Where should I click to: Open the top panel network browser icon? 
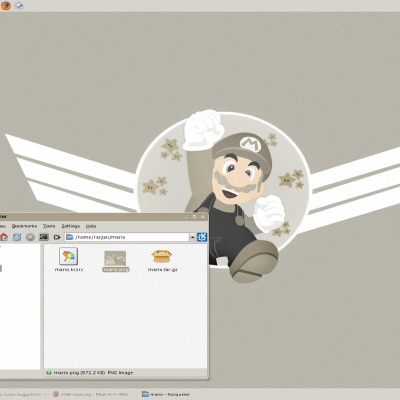19,5
